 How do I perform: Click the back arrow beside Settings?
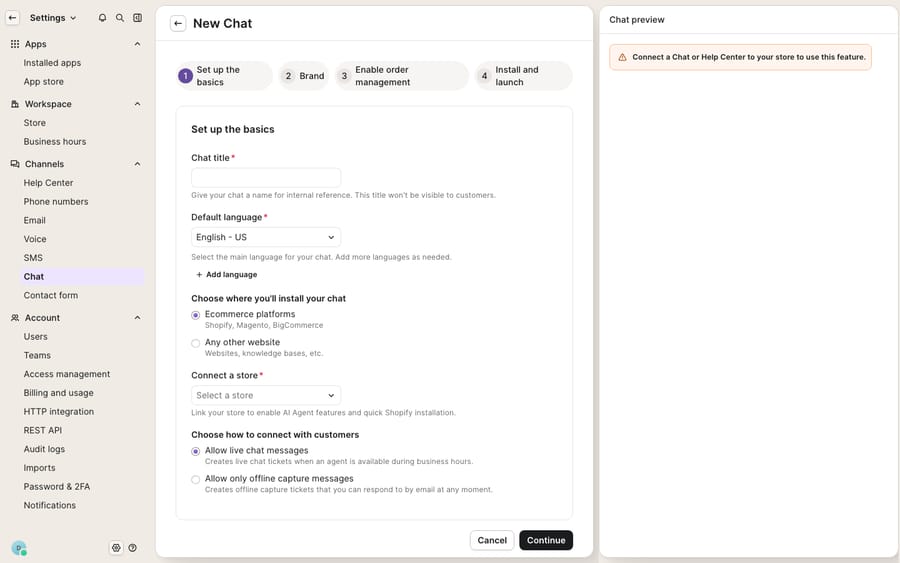pos(13,18)
